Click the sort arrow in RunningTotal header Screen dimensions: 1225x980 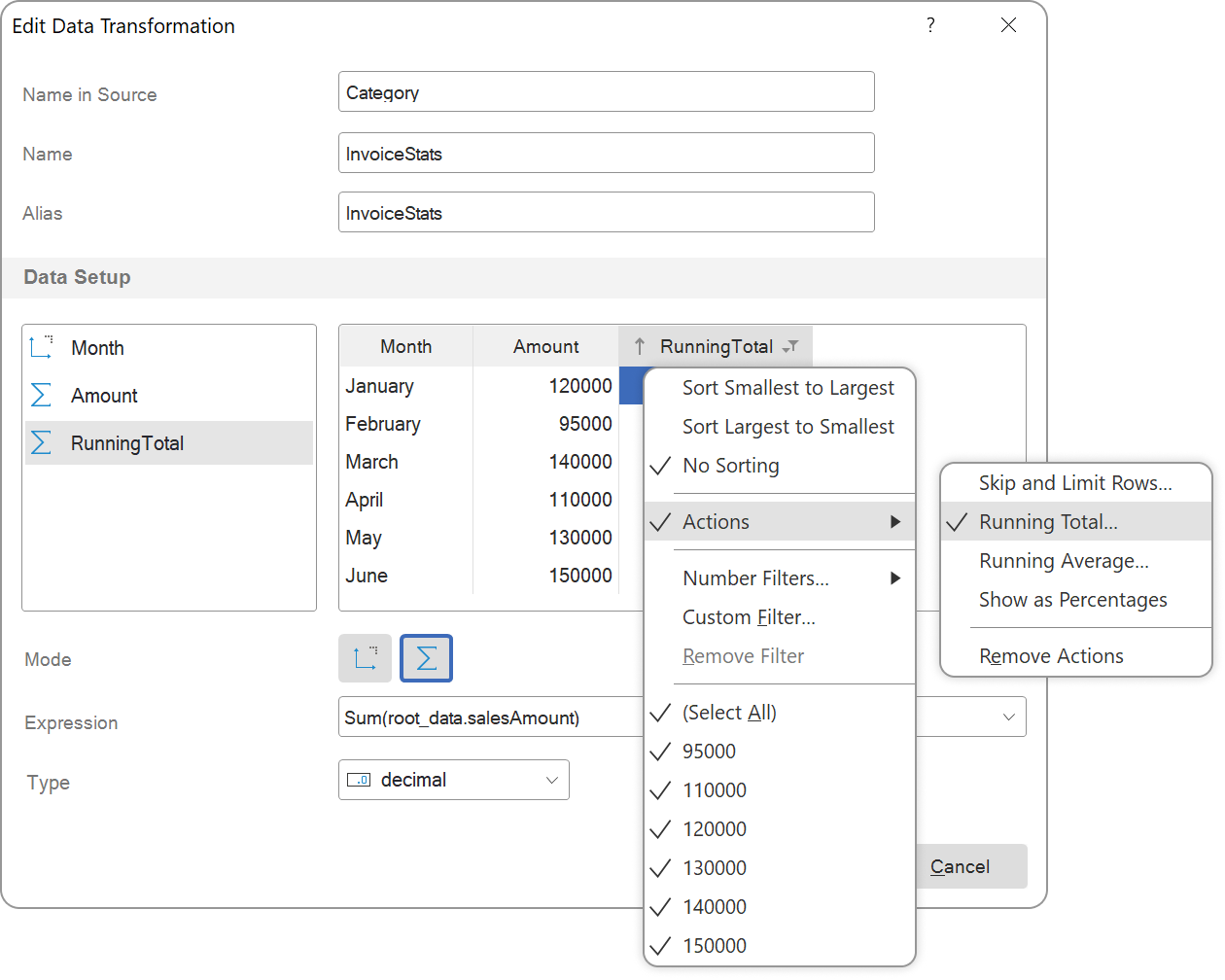639,346
